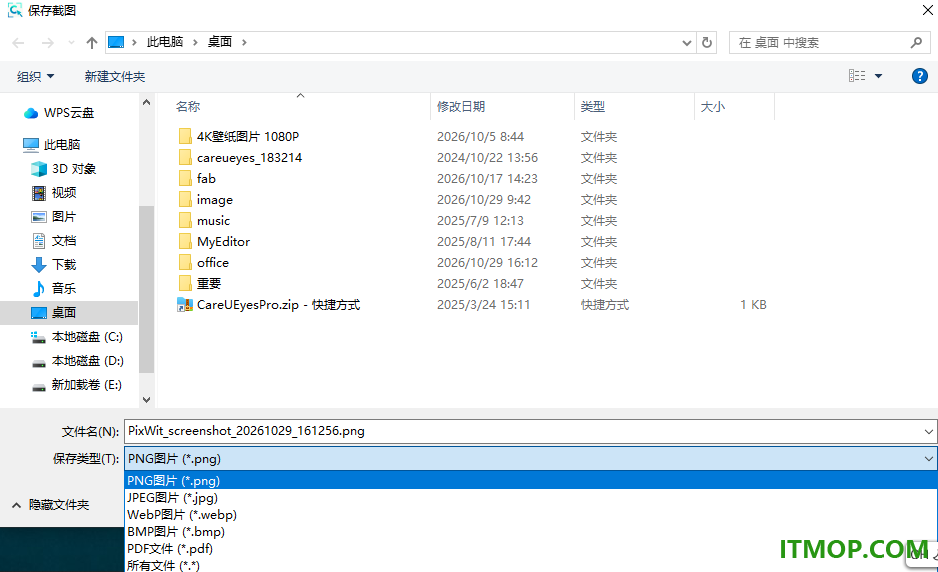
Task: Select 桌面 in the sidebar
Action: [69, 312]
